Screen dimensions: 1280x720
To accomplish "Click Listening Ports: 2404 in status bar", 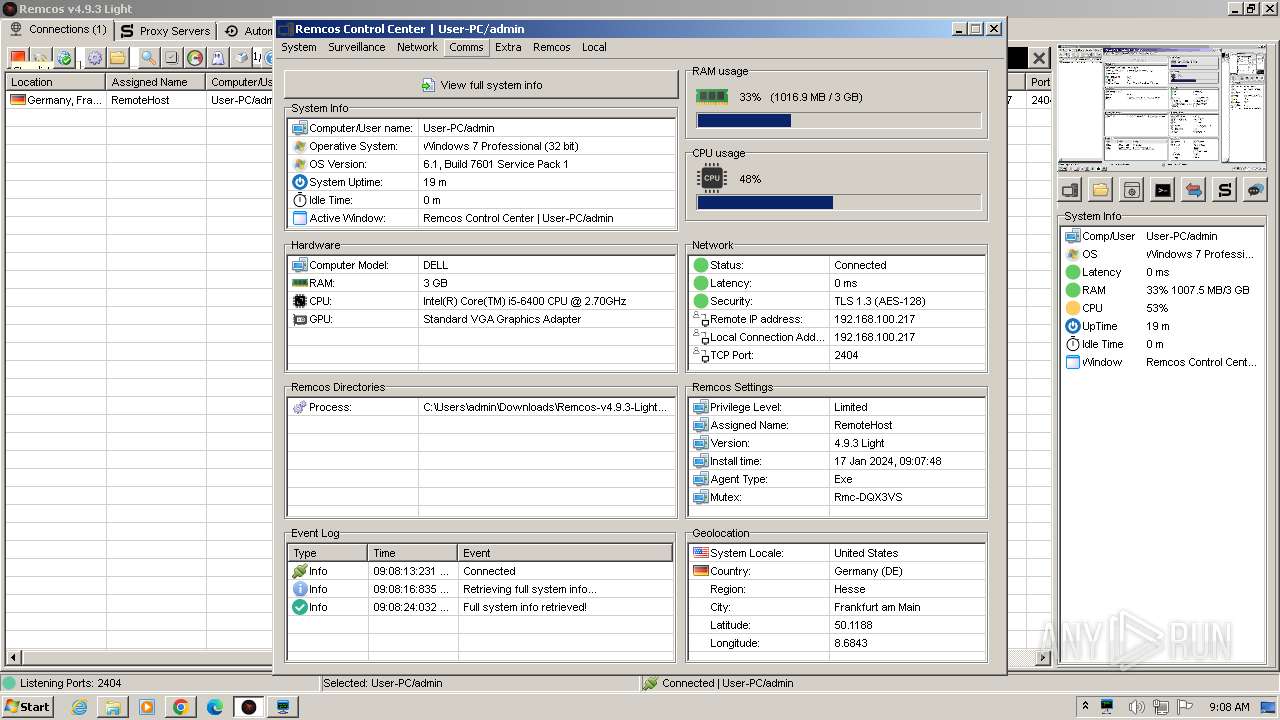I will point(71,683).
